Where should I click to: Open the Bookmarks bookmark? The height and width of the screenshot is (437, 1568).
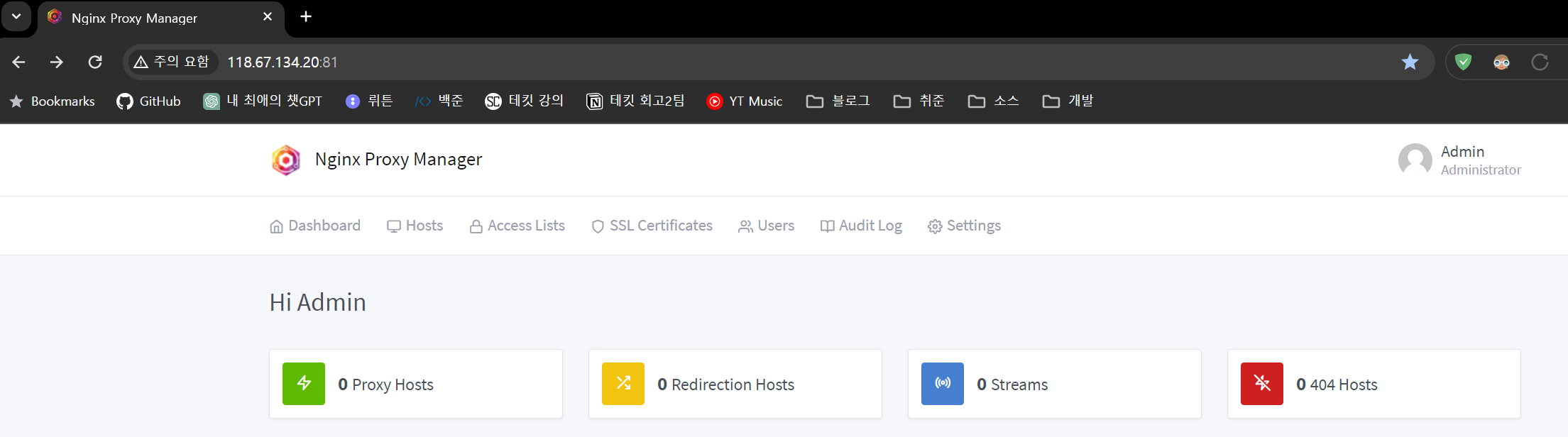pyautogui.click(x=53, y=101)
